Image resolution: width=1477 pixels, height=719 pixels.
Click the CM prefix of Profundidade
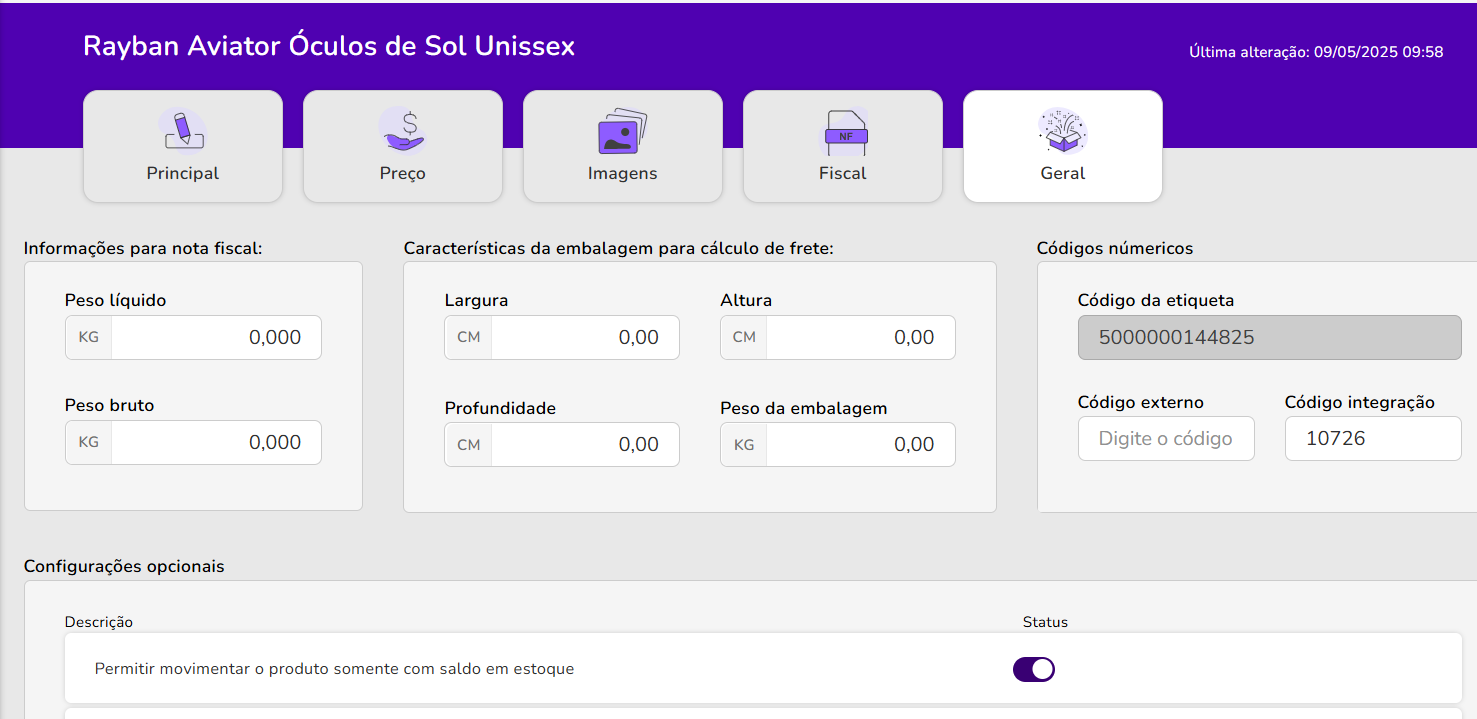point(469,445)
